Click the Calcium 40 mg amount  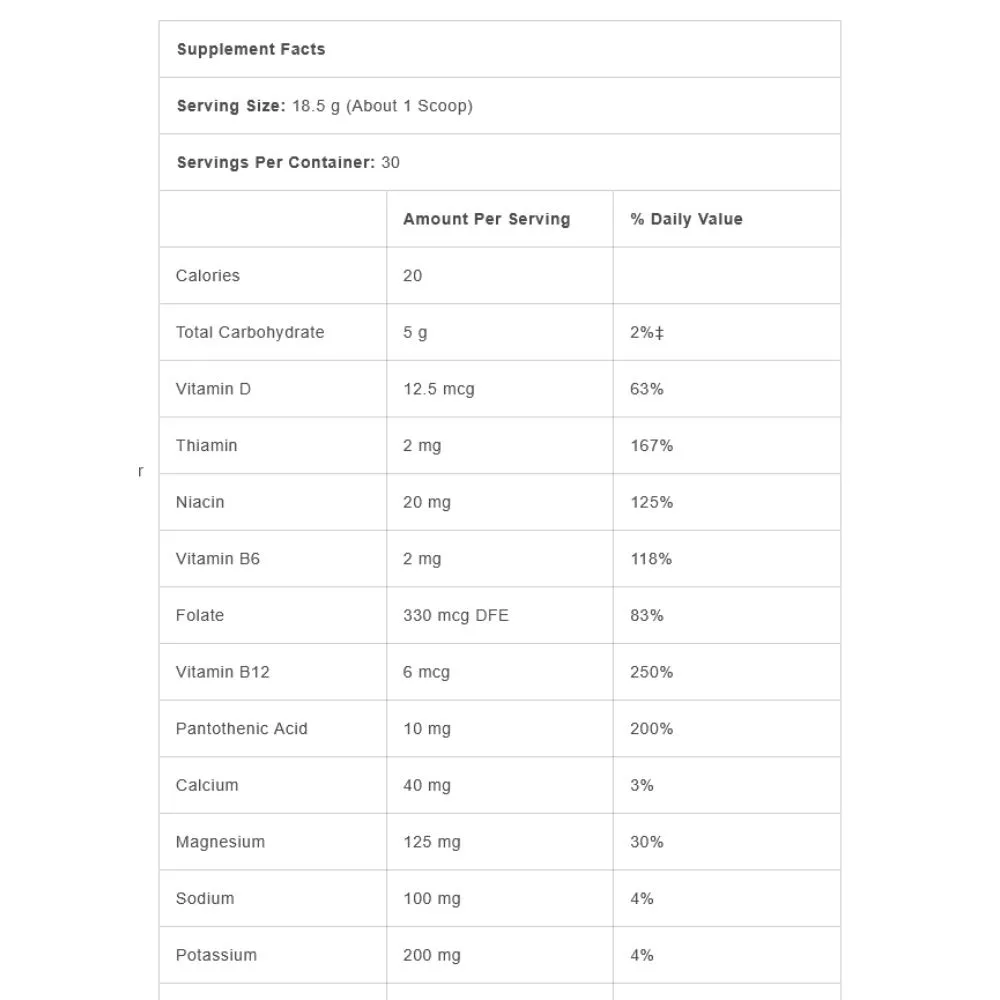coord(427,786)
